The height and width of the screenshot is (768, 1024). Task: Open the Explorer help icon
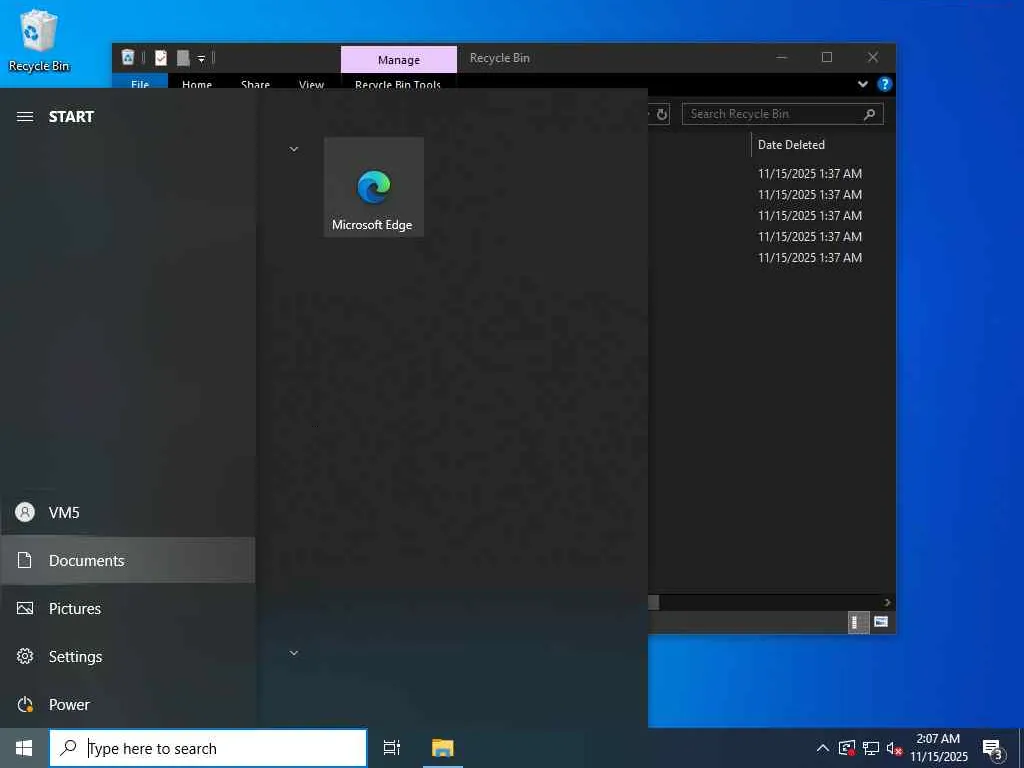tap(885, 84)
